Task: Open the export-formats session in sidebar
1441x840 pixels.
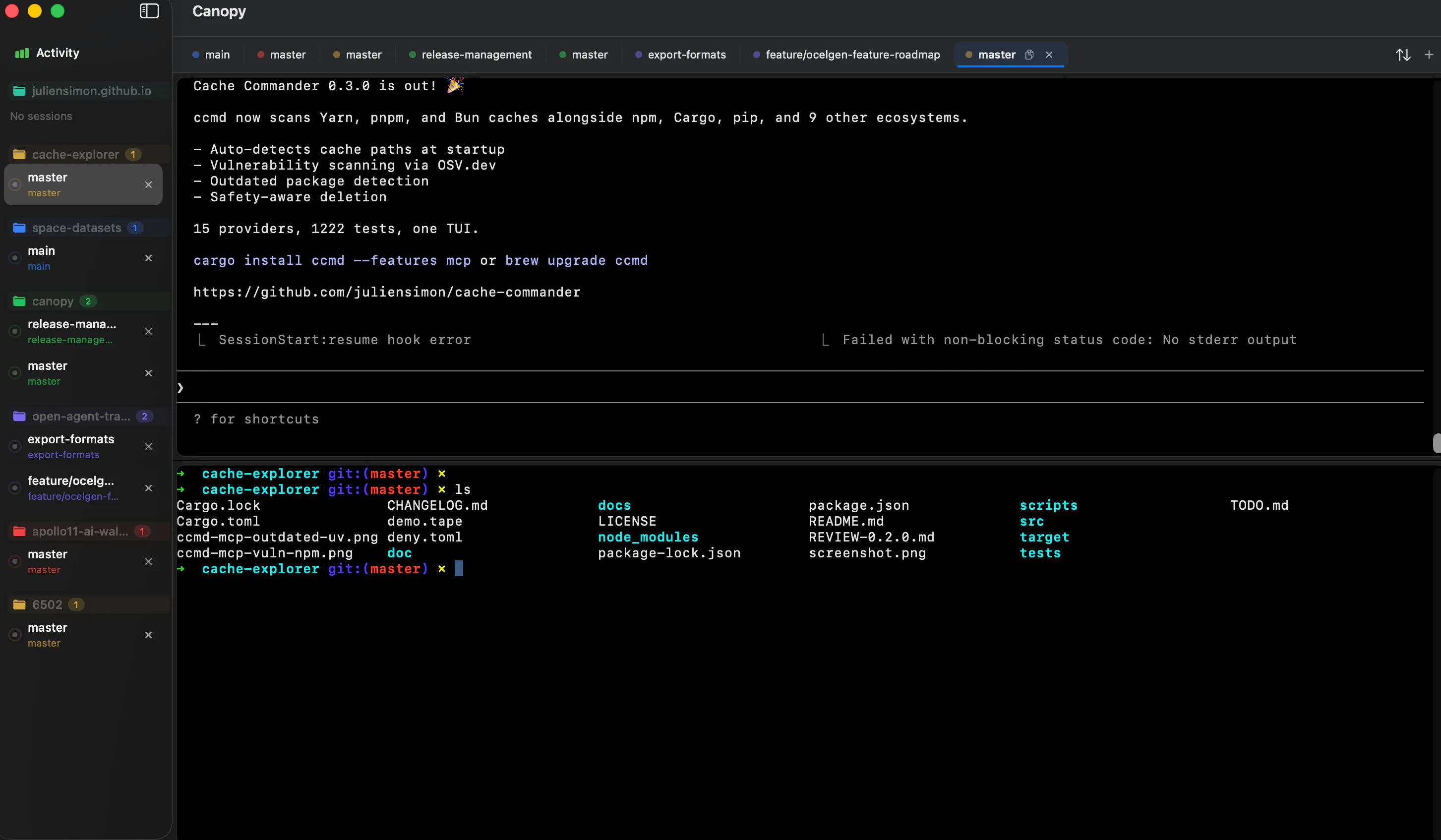Action: [x=83, y=447]
